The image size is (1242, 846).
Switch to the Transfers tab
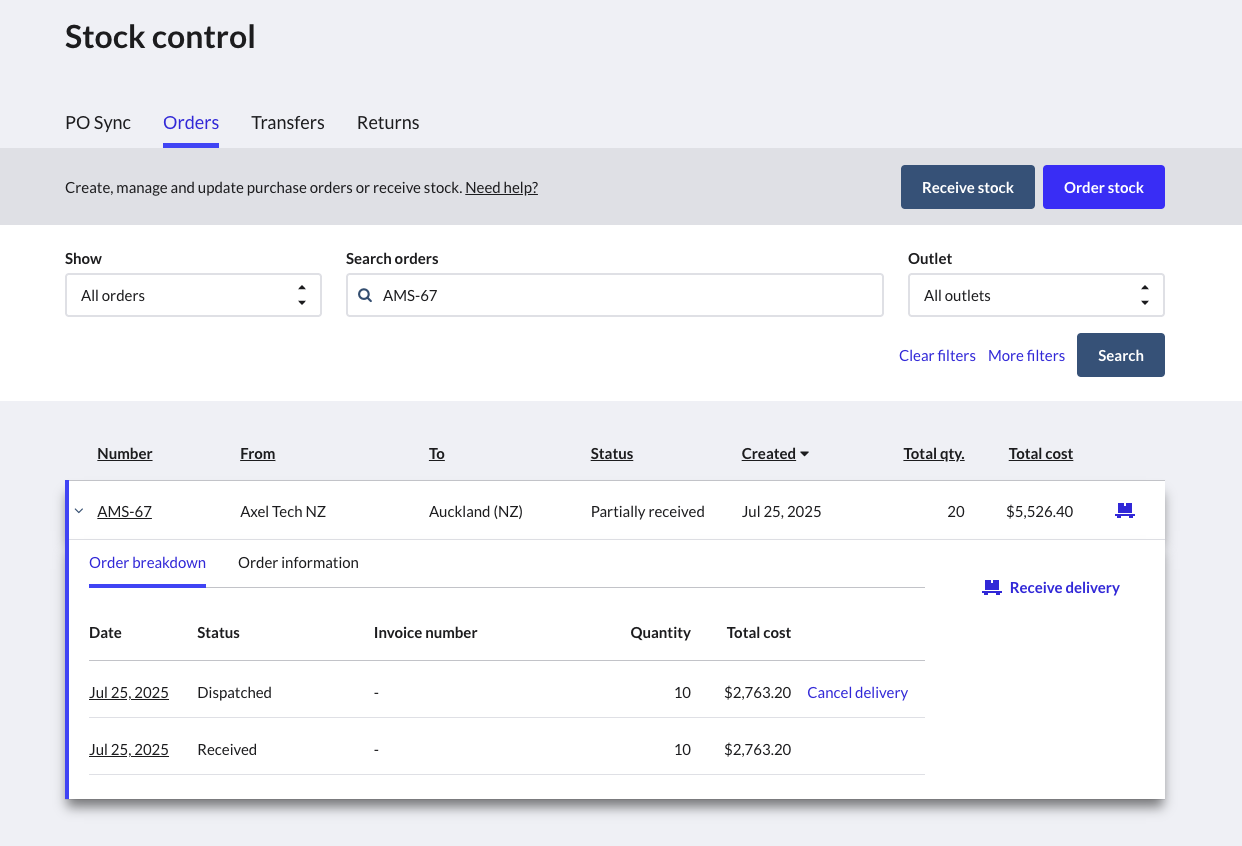(288, 123)
